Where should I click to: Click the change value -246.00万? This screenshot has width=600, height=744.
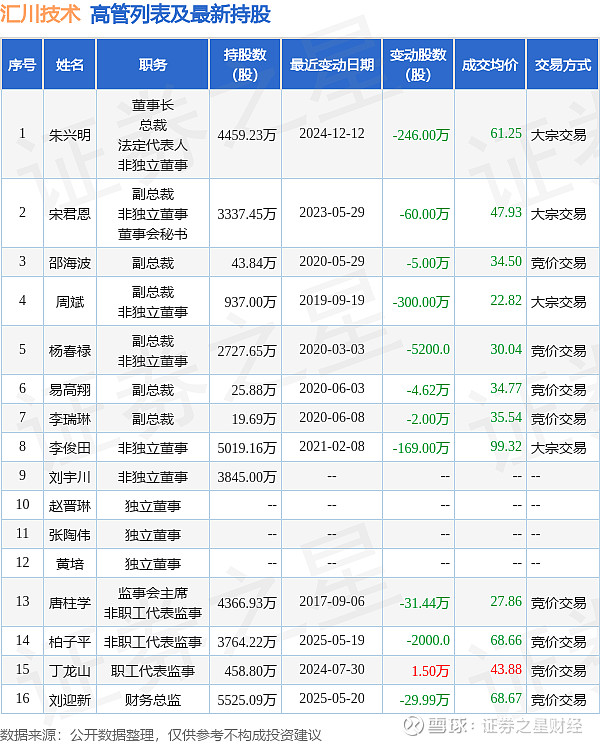pos(421,135)
